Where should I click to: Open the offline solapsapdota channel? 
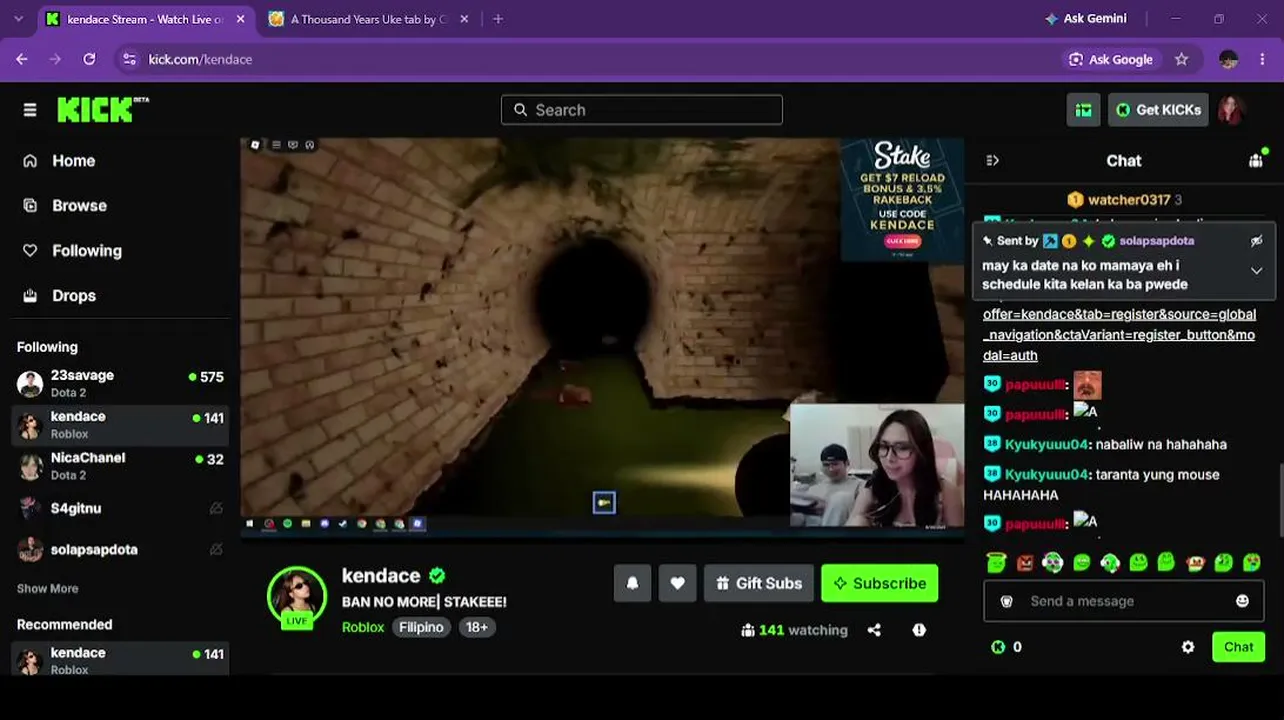[120, 549]
